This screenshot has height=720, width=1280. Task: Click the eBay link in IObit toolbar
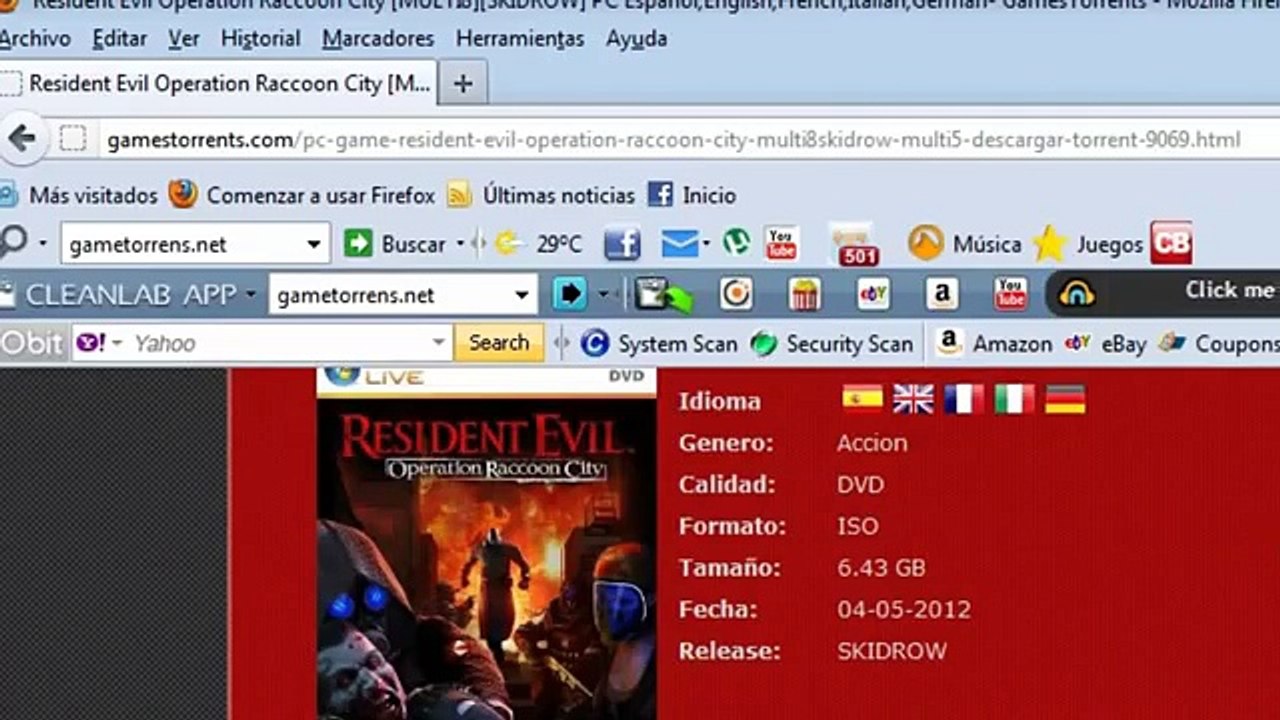[1107, 343]
